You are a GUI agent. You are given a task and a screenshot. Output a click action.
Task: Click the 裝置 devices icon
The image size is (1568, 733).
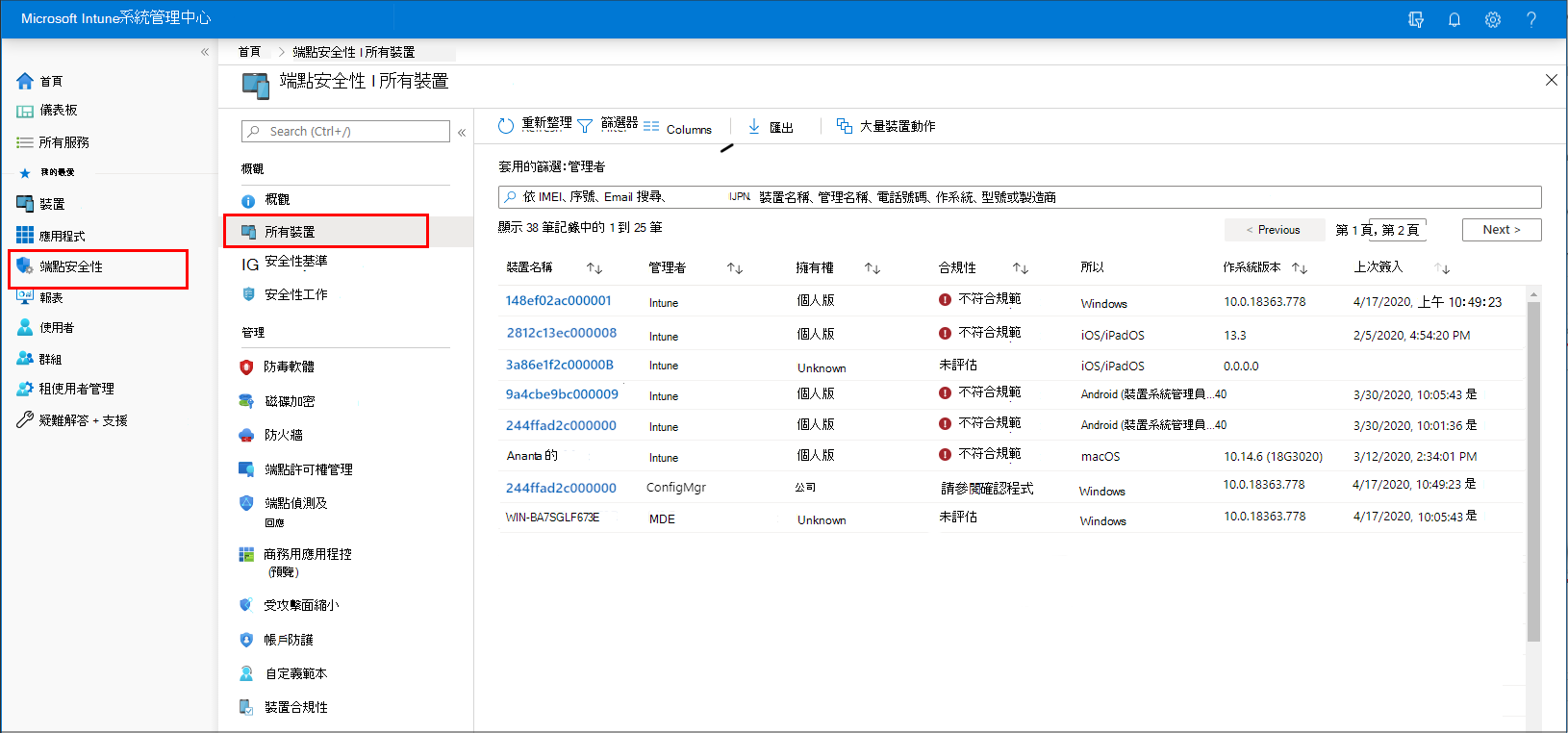click(x=25, y=204)
